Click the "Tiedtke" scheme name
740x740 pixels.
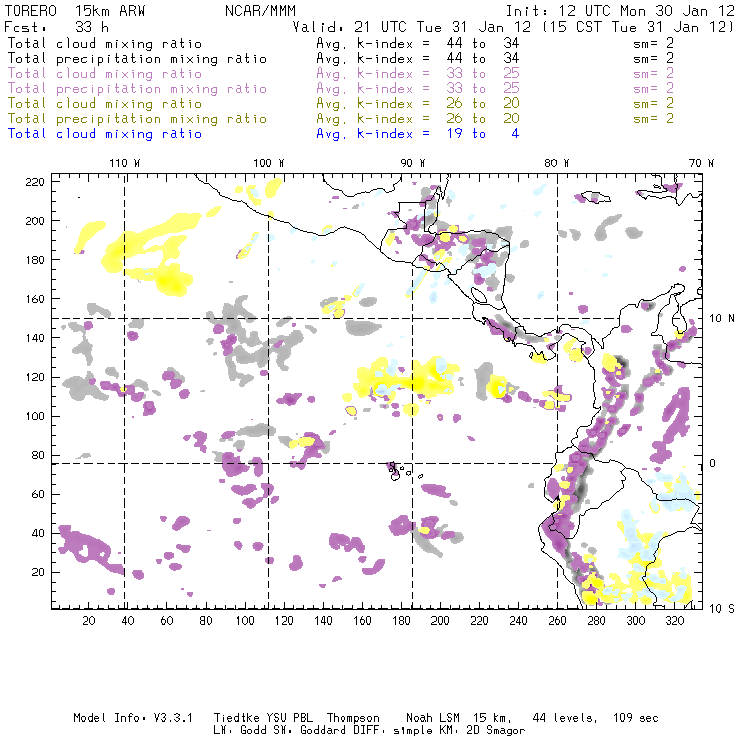237,718
